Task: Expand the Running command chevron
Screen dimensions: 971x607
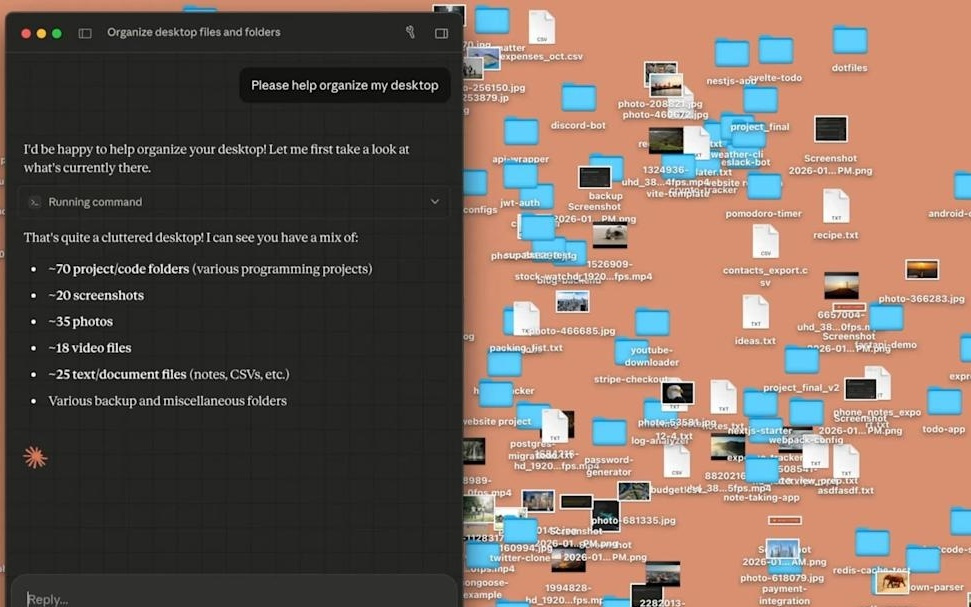Action: [x=435, y=202]
